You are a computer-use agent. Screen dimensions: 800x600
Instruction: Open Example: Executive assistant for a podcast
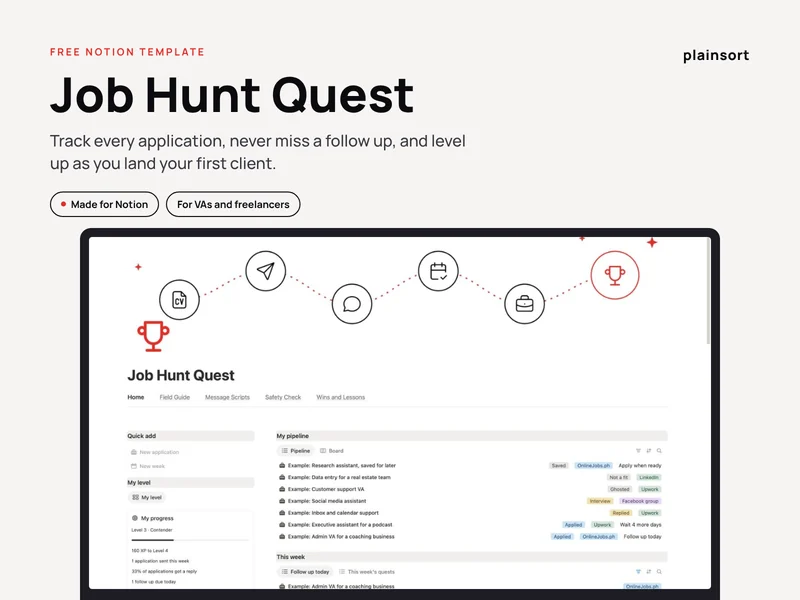click(340, 524)
